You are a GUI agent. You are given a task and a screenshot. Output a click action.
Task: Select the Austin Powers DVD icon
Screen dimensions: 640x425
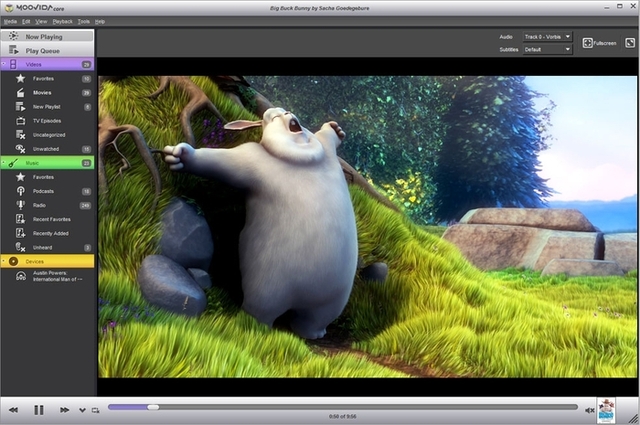pos(21,276)
